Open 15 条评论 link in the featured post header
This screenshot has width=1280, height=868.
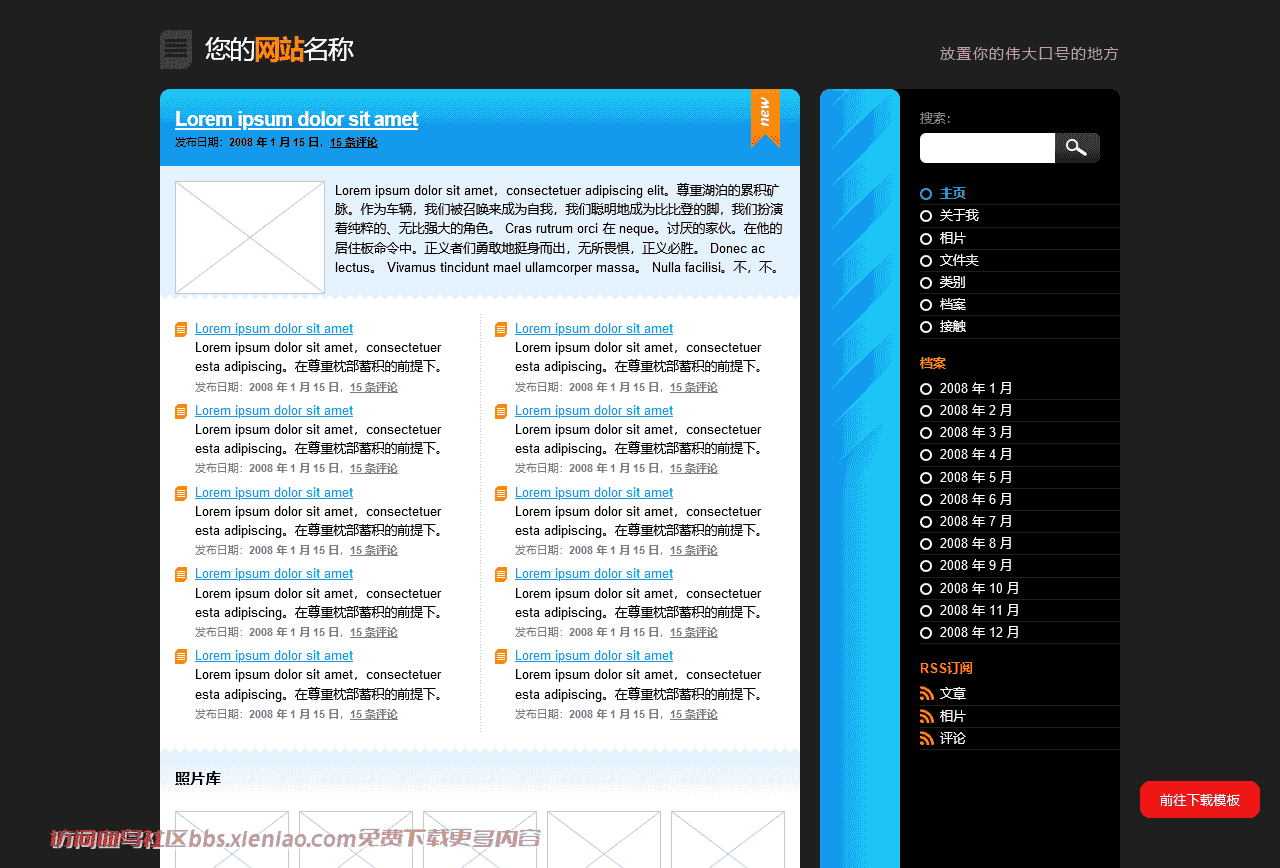coord(354,143)
